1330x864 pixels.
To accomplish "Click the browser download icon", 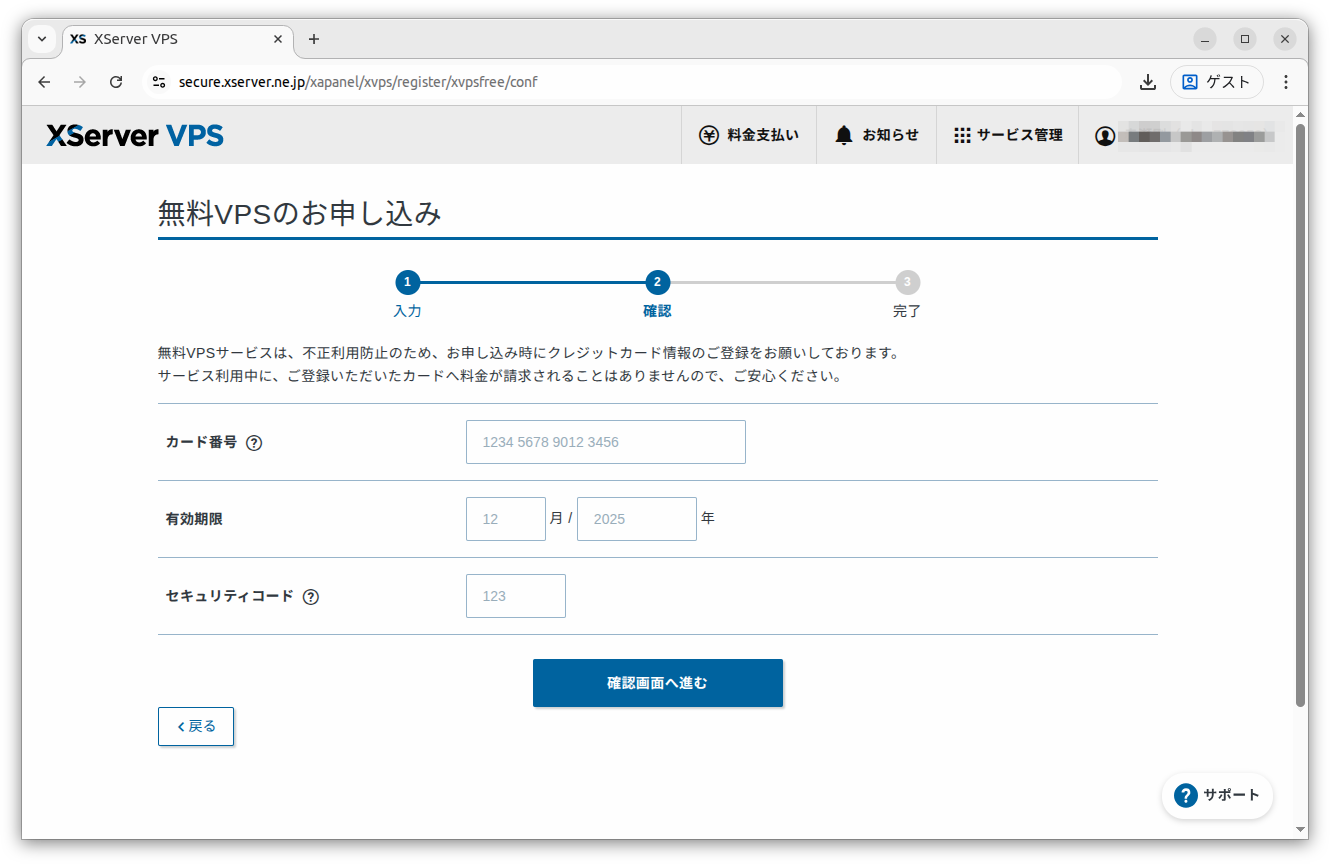I will pos(1147,82).
